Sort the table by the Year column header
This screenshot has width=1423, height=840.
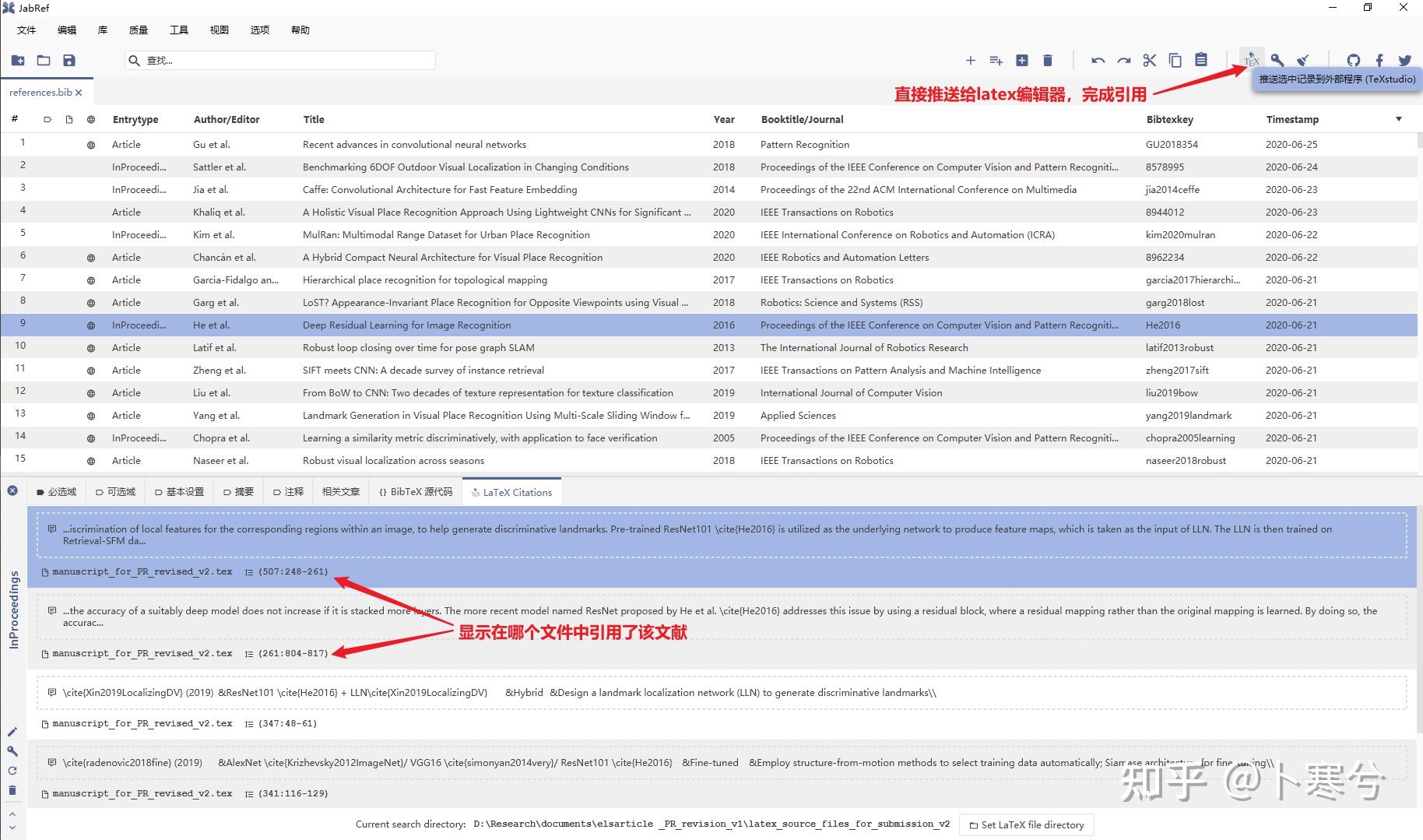[724, 119]
